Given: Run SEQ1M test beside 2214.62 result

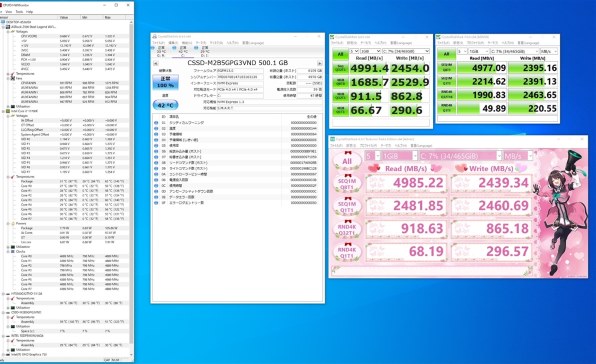Looking at the screenshot, I should [446, 81].
